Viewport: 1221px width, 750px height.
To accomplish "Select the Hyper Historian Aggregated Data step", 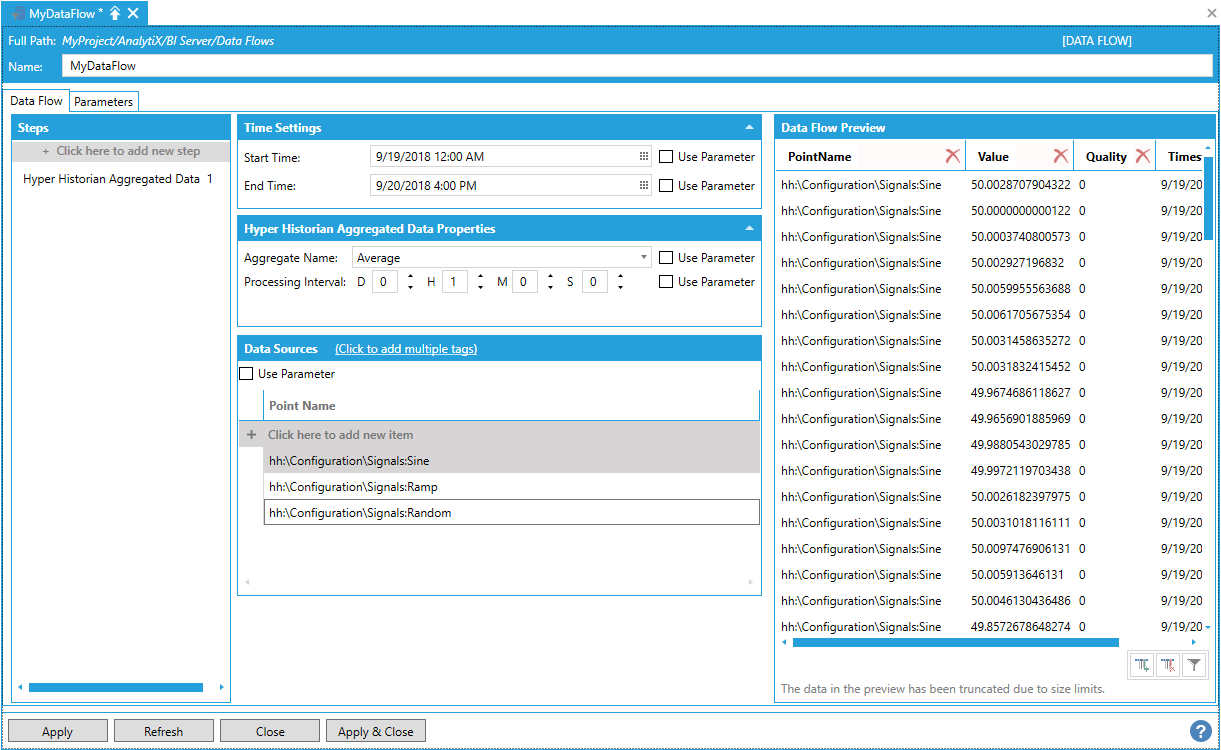I will pos(118,179).
